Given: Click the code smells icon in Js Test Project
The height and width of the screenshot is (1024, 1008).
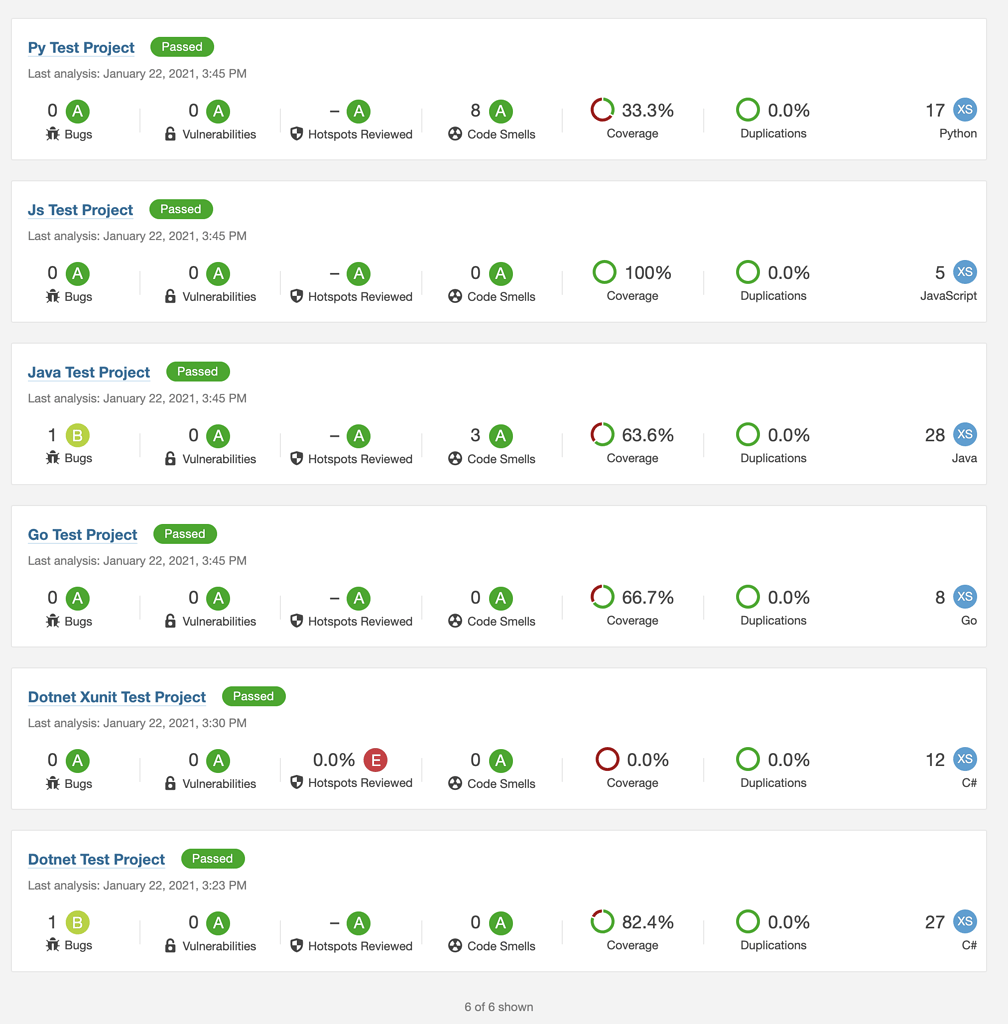Looking at the screenshot, I should click(x=455, y=296).
